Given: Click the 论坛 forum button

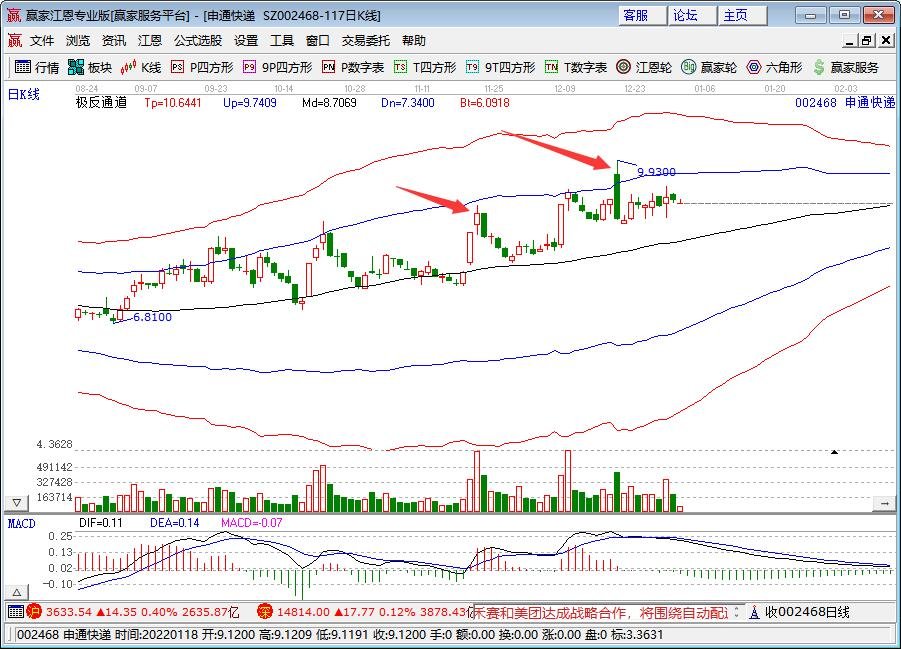Looking at the screenshot, I should [692, 15].
